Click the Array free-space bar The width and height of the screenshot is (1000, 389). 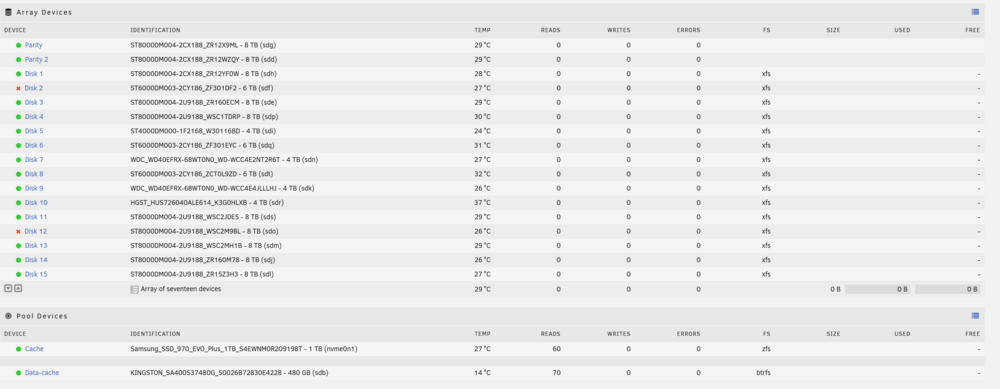click(948, 289)
